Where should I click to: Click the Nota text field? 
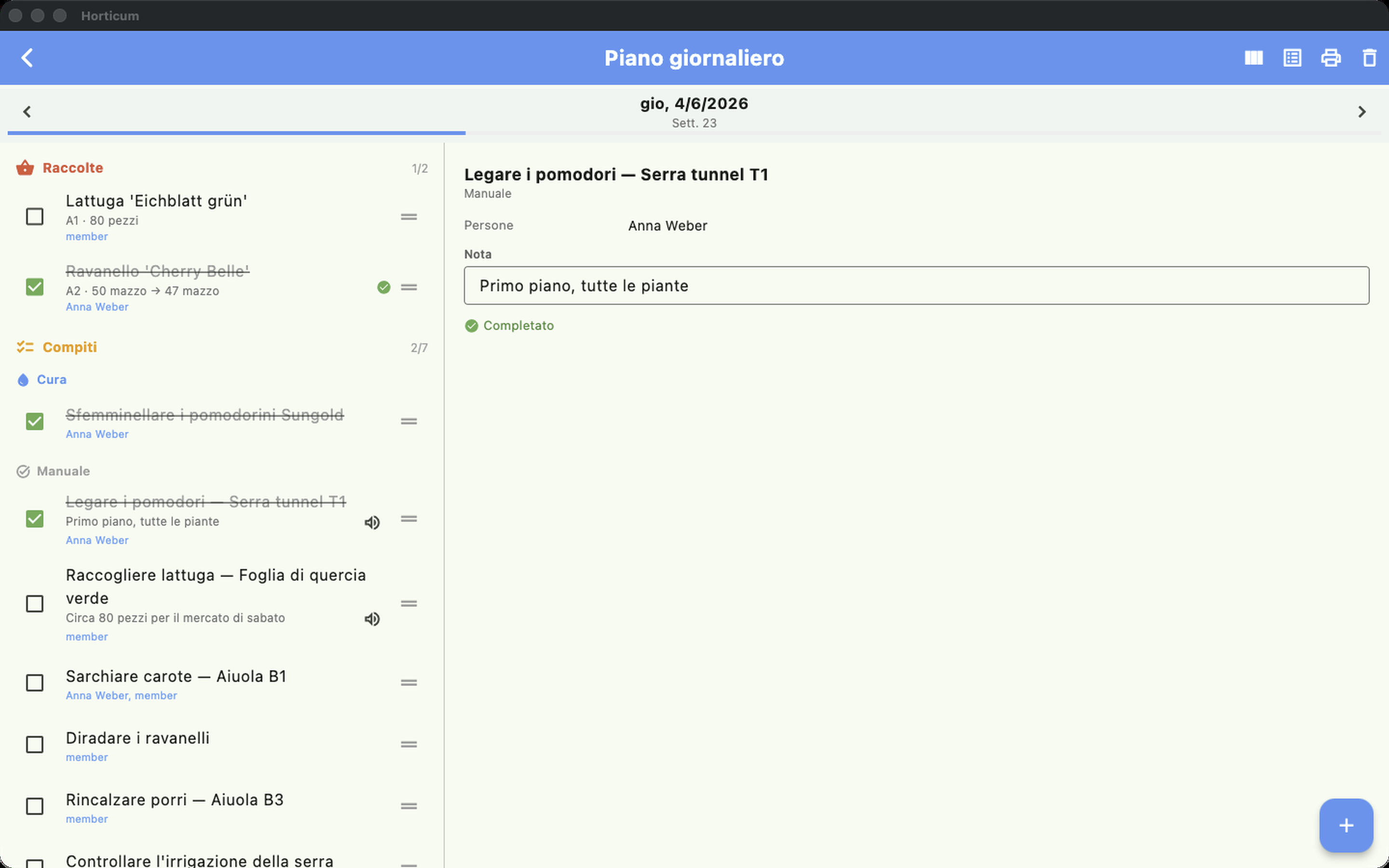tap(916, 285)
